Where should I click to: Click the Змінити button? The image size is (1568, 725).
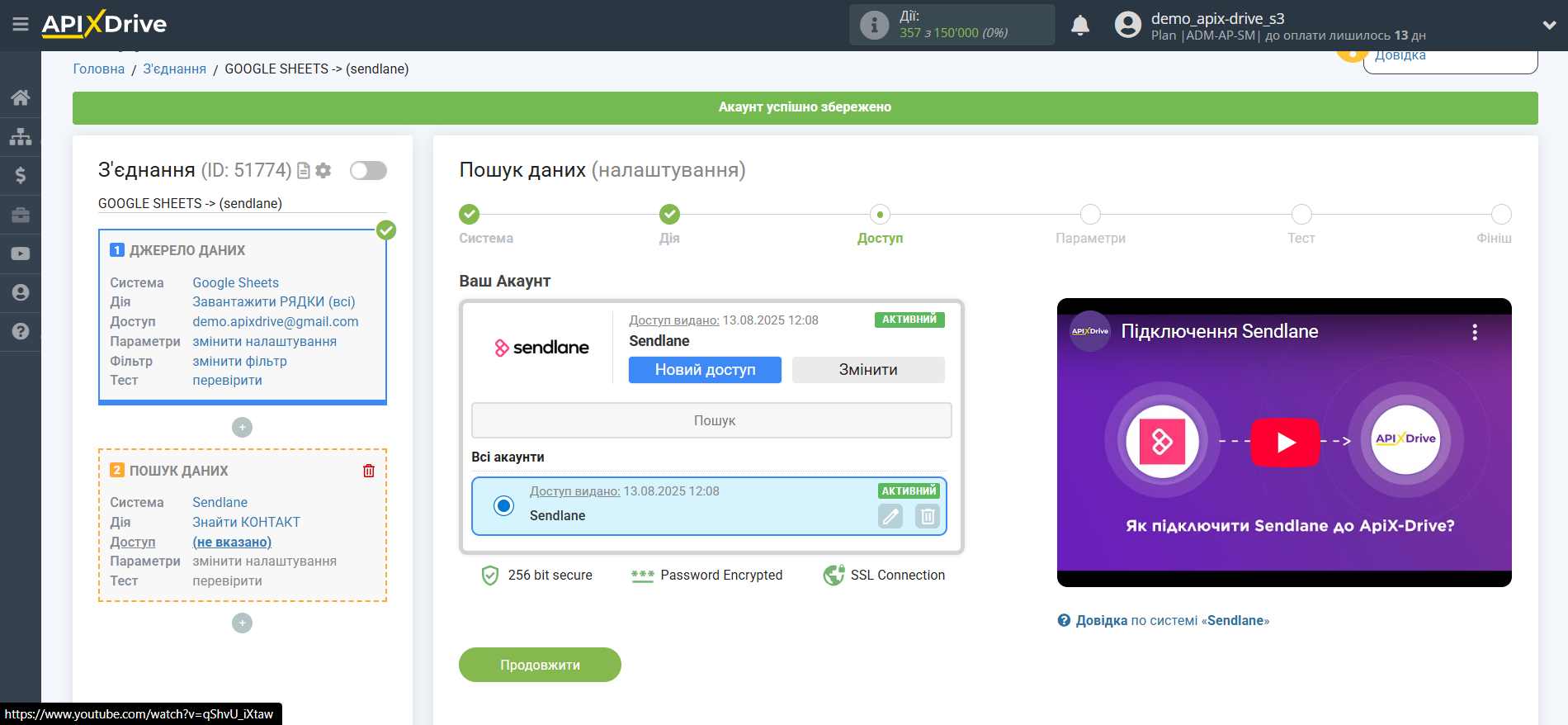(868, 370)
